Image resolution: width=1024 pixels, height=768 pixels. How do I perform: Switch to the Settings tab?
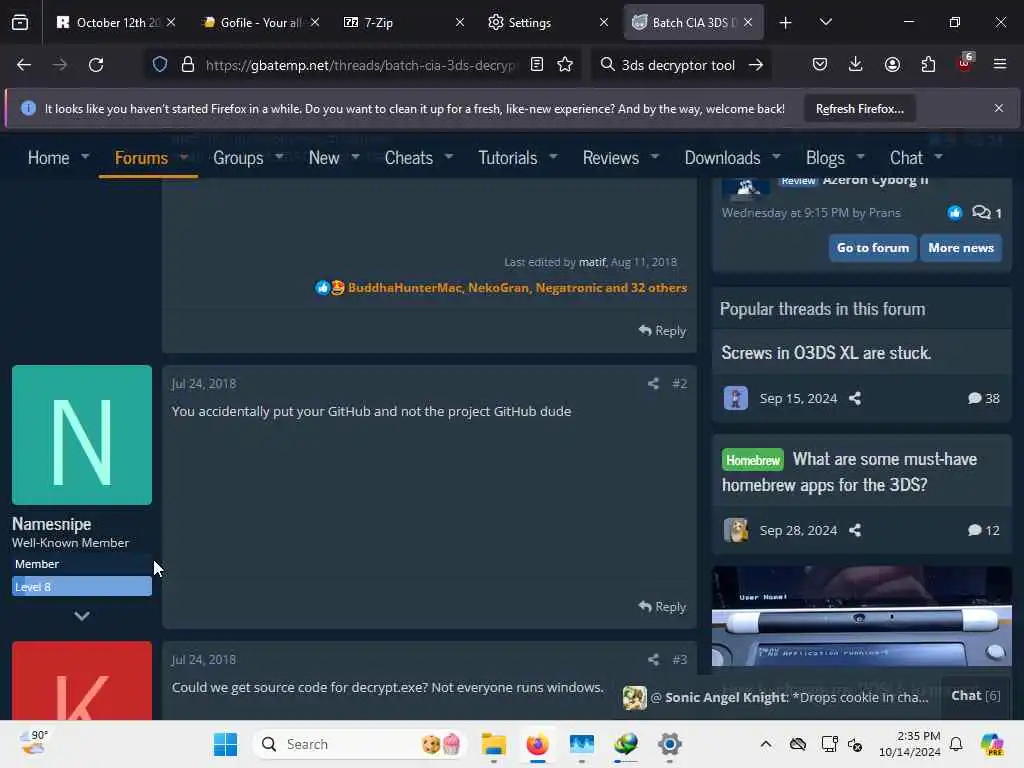[549, 23]
